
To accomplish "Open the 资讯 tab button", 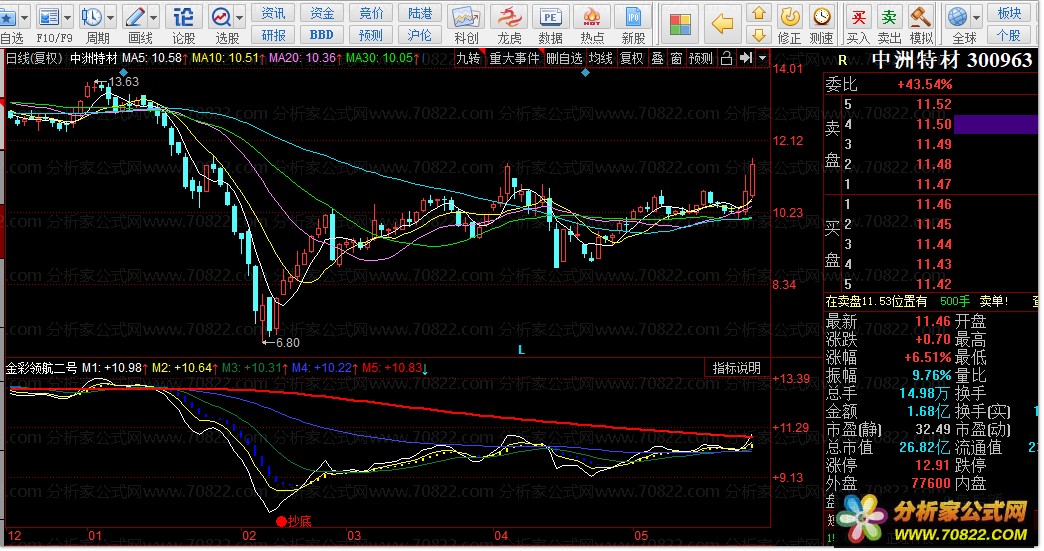I will tap(273, 13).
